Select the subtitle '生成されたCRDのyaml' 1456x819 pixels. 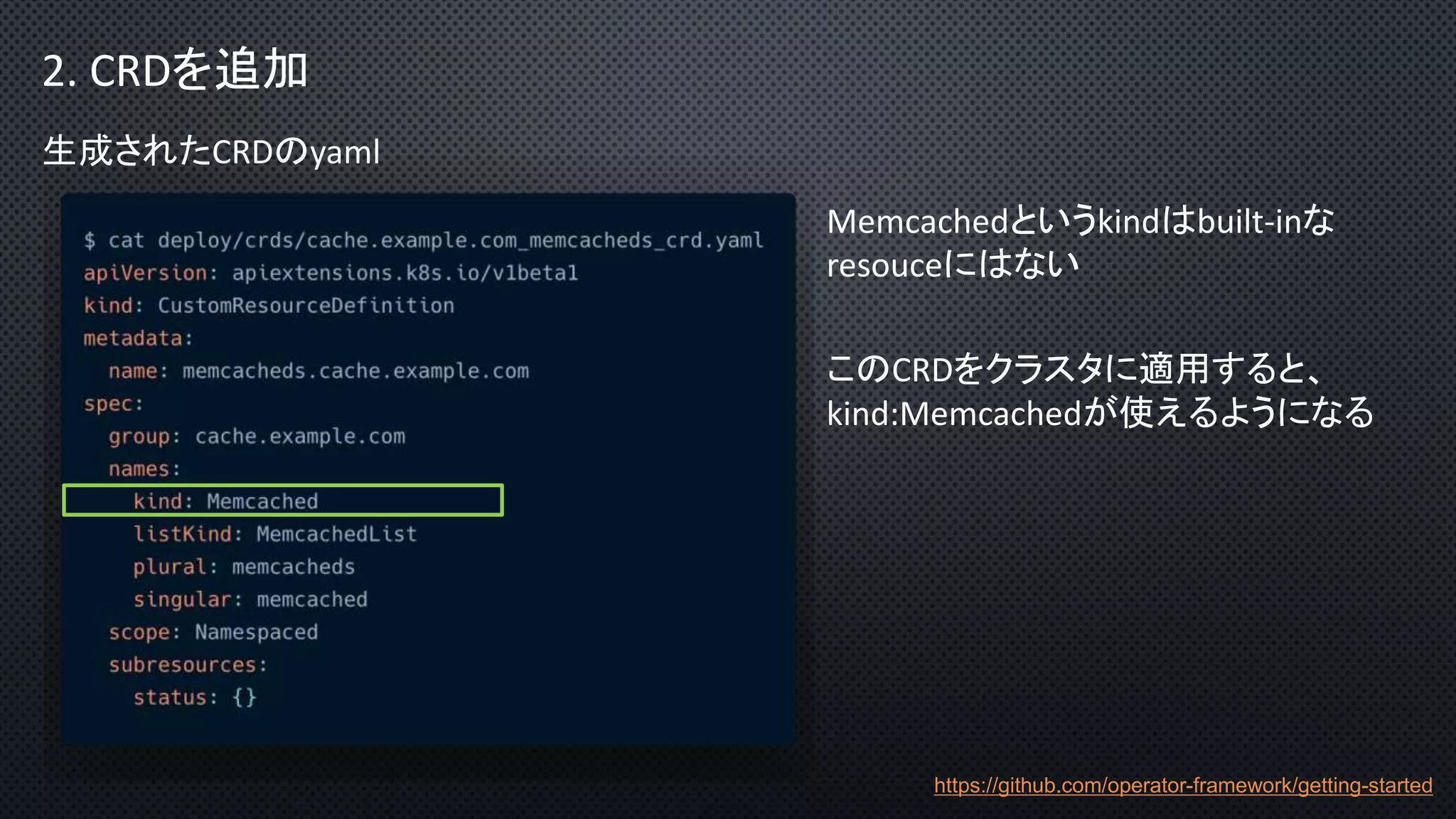[x=212, y=151]
